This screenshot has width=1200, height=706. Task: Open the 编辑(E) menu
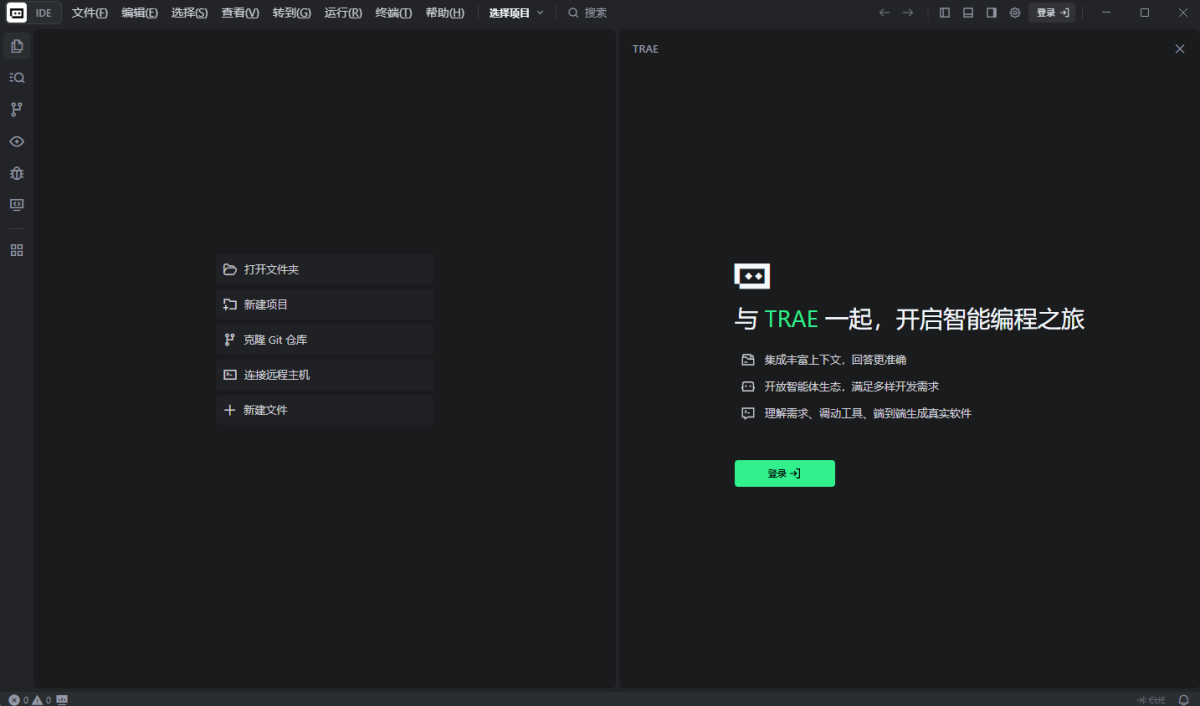pyautogui.click(x=140, y=13)
